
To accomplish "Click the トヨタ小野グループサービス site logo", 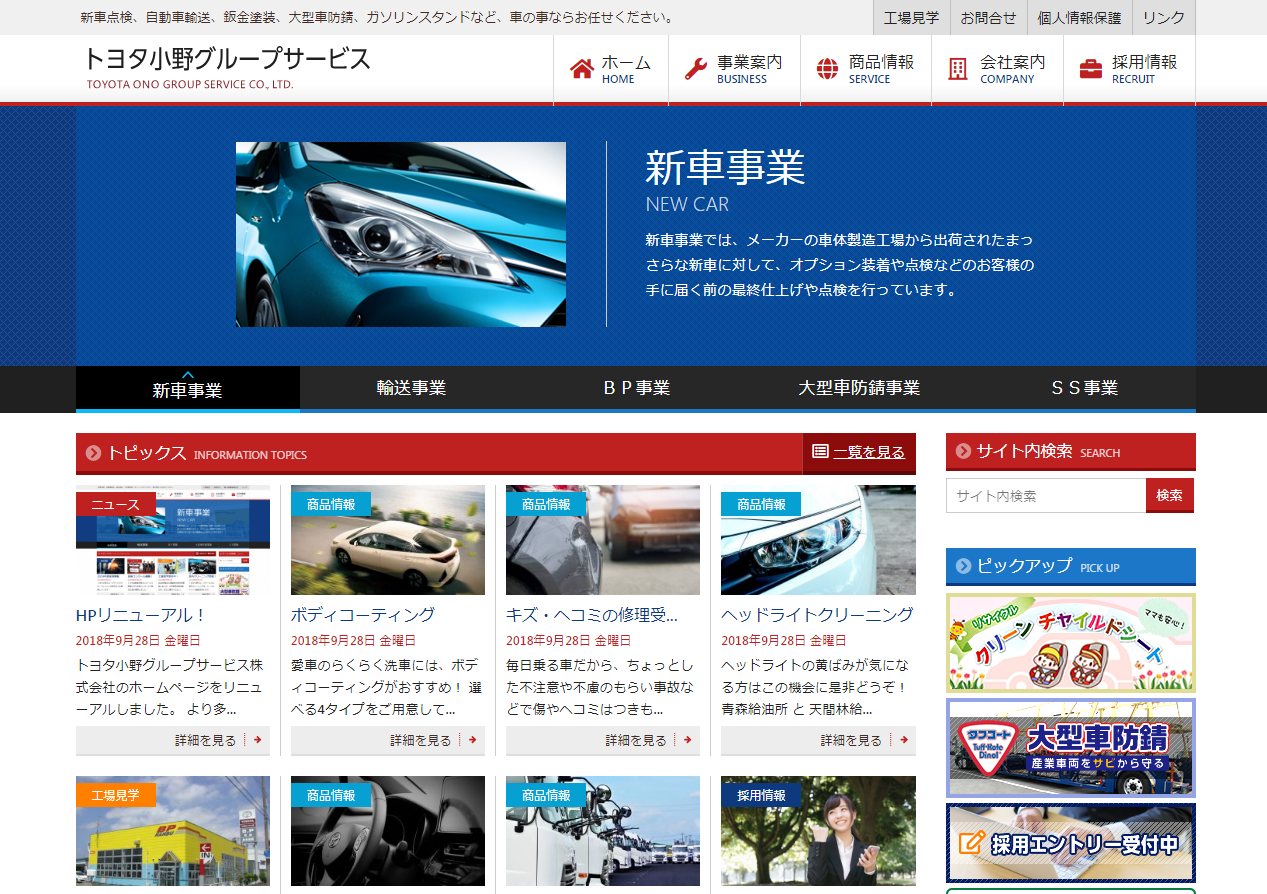I will point(228,67).
